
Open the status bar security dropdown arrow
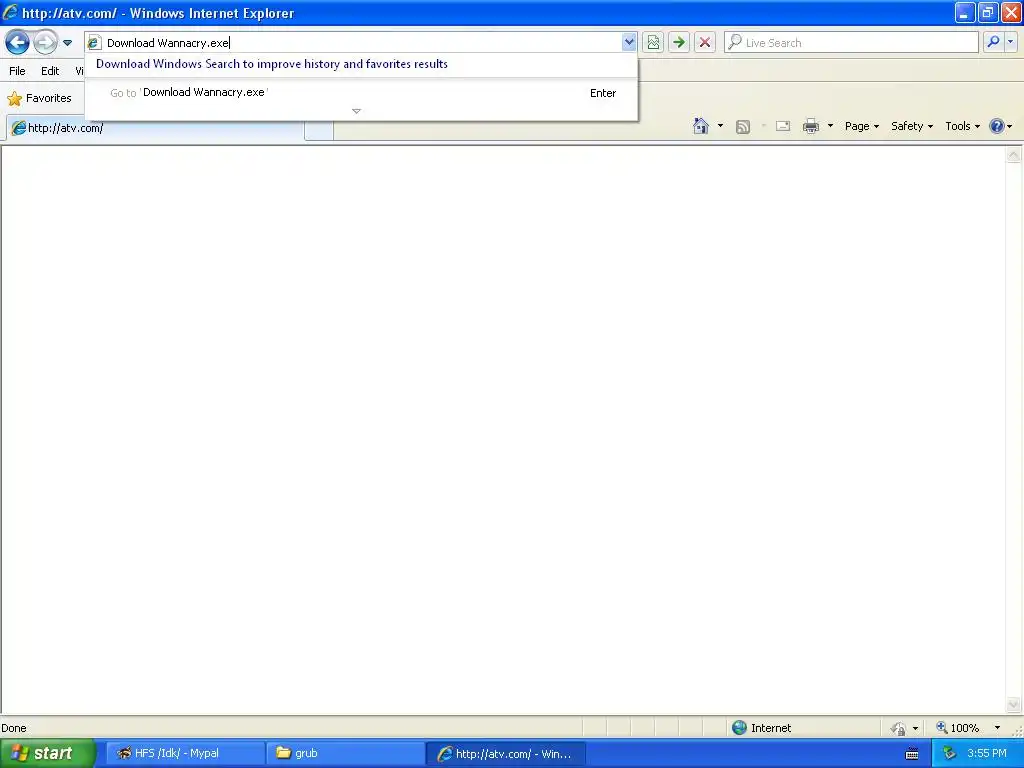pyautogui.click(x=916, y=728)
